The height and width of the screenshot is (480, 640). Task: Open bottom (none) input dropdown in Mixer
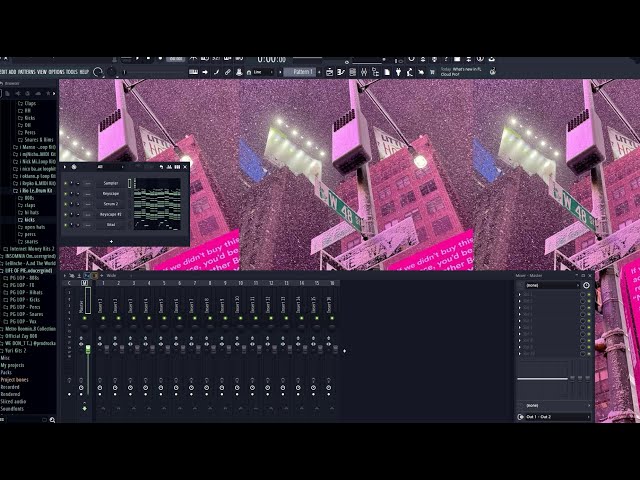tap(558, 405)
